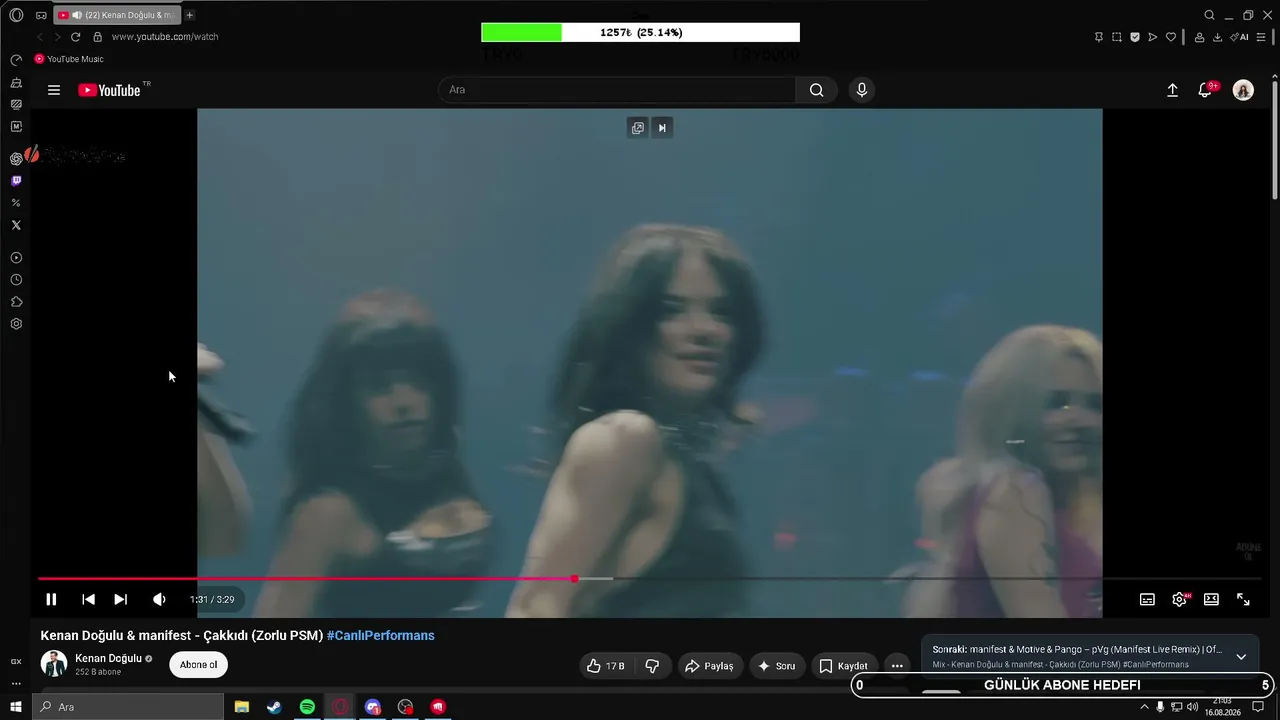Open ChatGPT in the Opera sidebar
1280x720 pixels.
[x=16, y=158]
